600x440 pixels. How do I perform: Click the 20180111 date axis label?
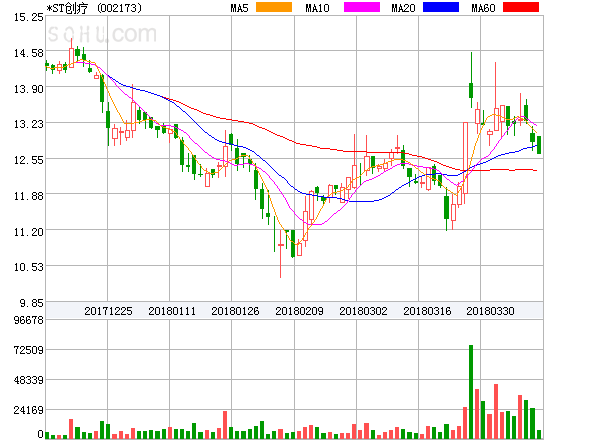172,311
